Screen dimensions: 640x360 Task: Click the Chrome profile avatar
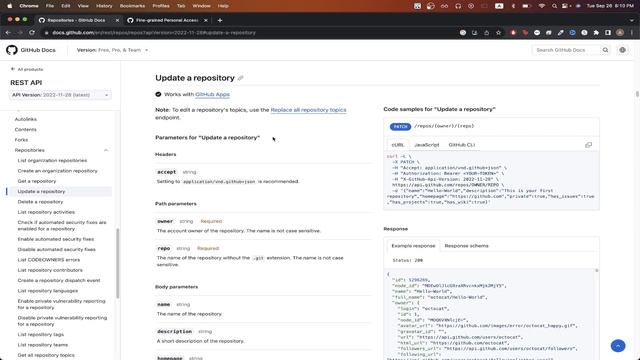[620, 33]
